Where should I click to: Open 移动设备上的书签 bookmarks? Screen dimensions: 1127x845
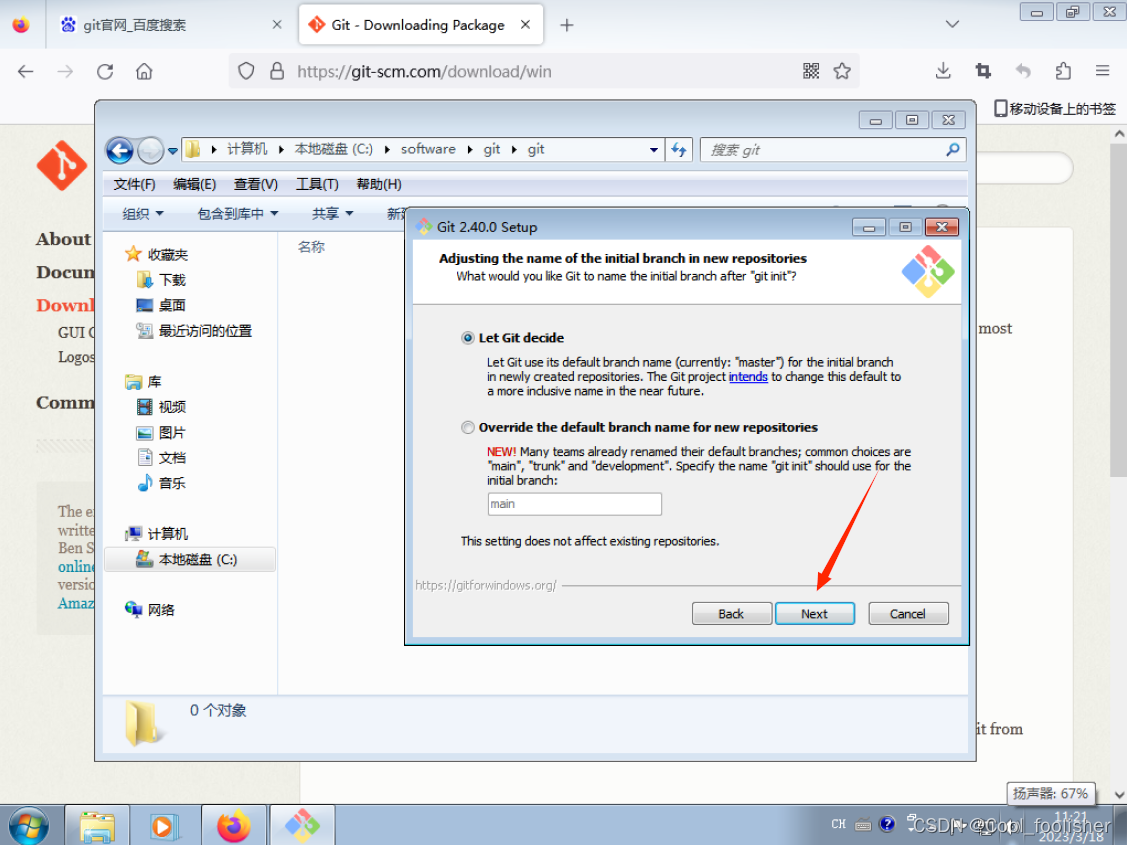point(1054,108)
